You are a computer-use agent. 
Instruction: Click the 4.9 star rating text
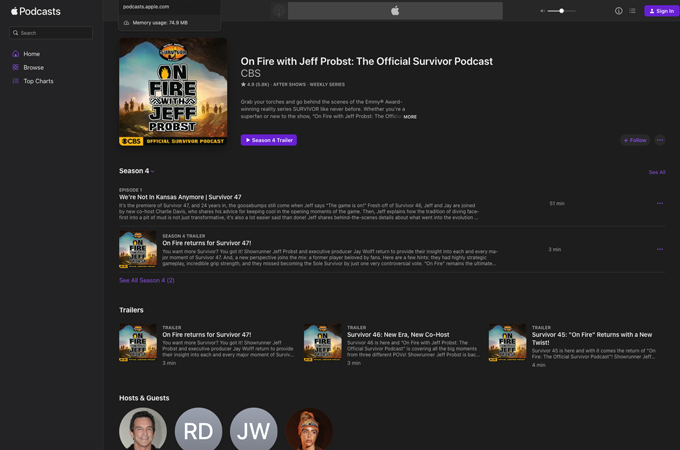click(x=255, y=85)
